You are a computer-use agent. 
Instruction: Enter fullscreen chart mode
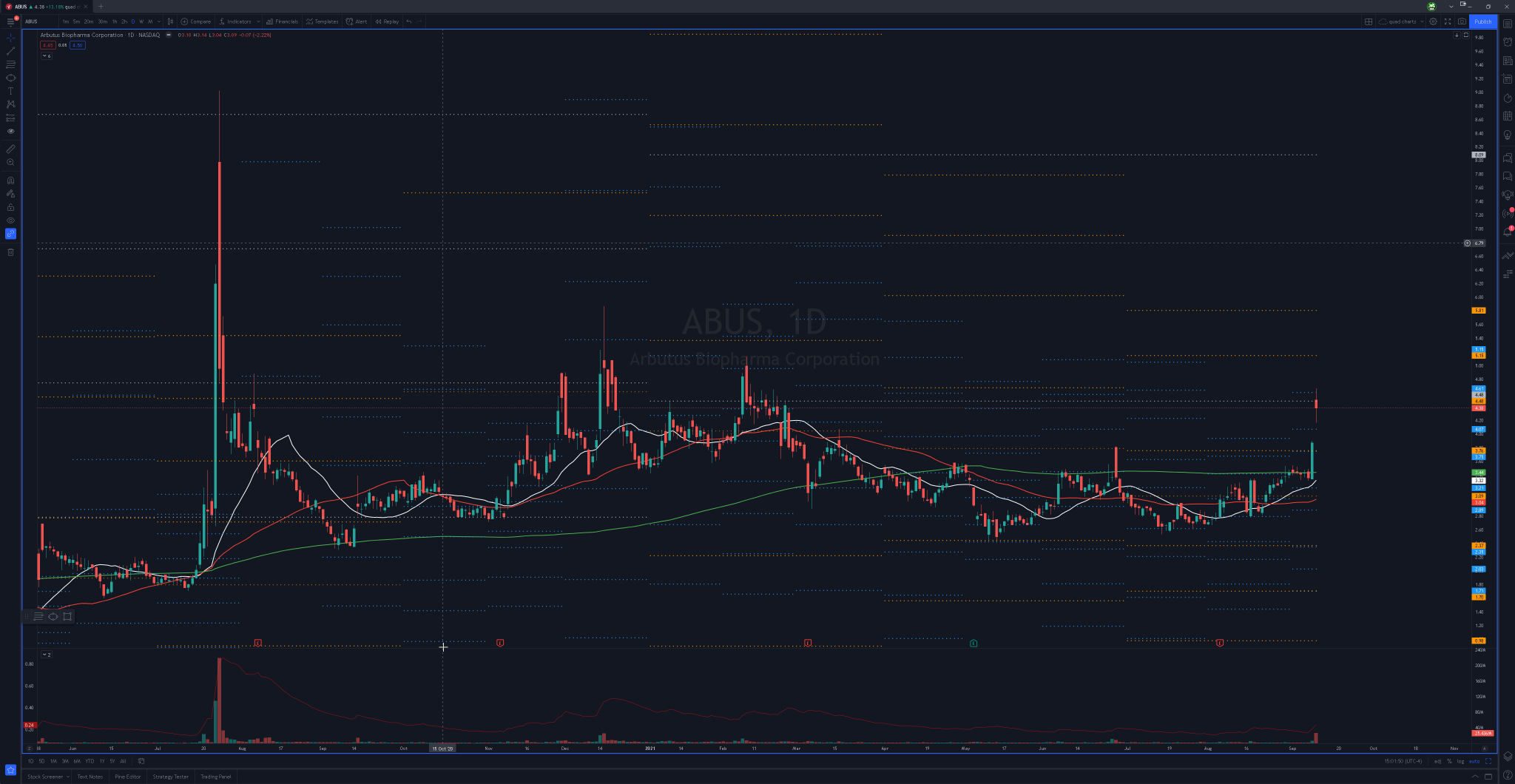pos(1448,21)
